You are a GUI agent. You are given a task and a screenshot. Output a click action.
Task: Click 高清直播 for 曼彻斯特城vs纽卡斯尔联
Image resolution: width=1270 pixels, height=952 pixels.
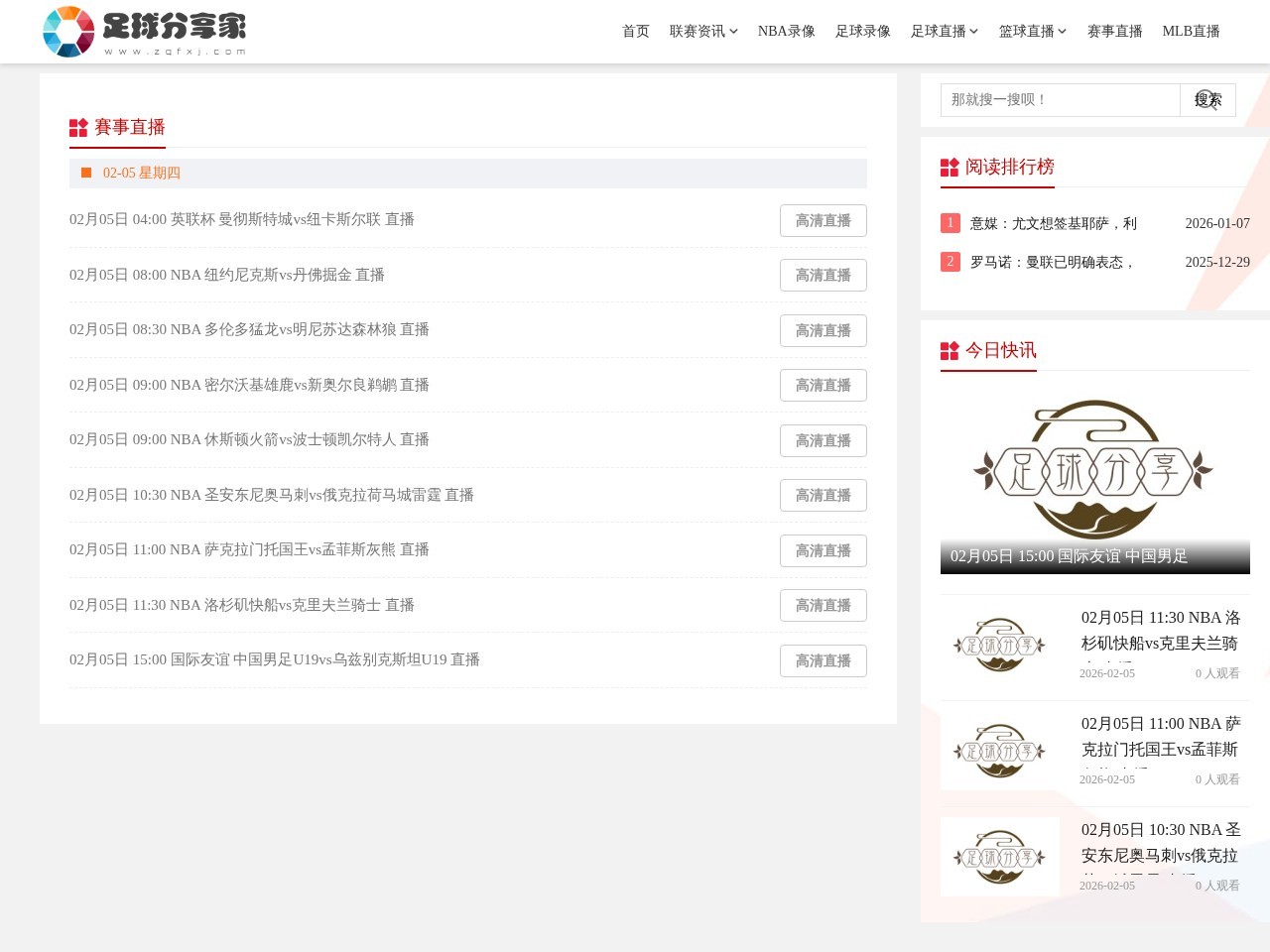[824, 220]
